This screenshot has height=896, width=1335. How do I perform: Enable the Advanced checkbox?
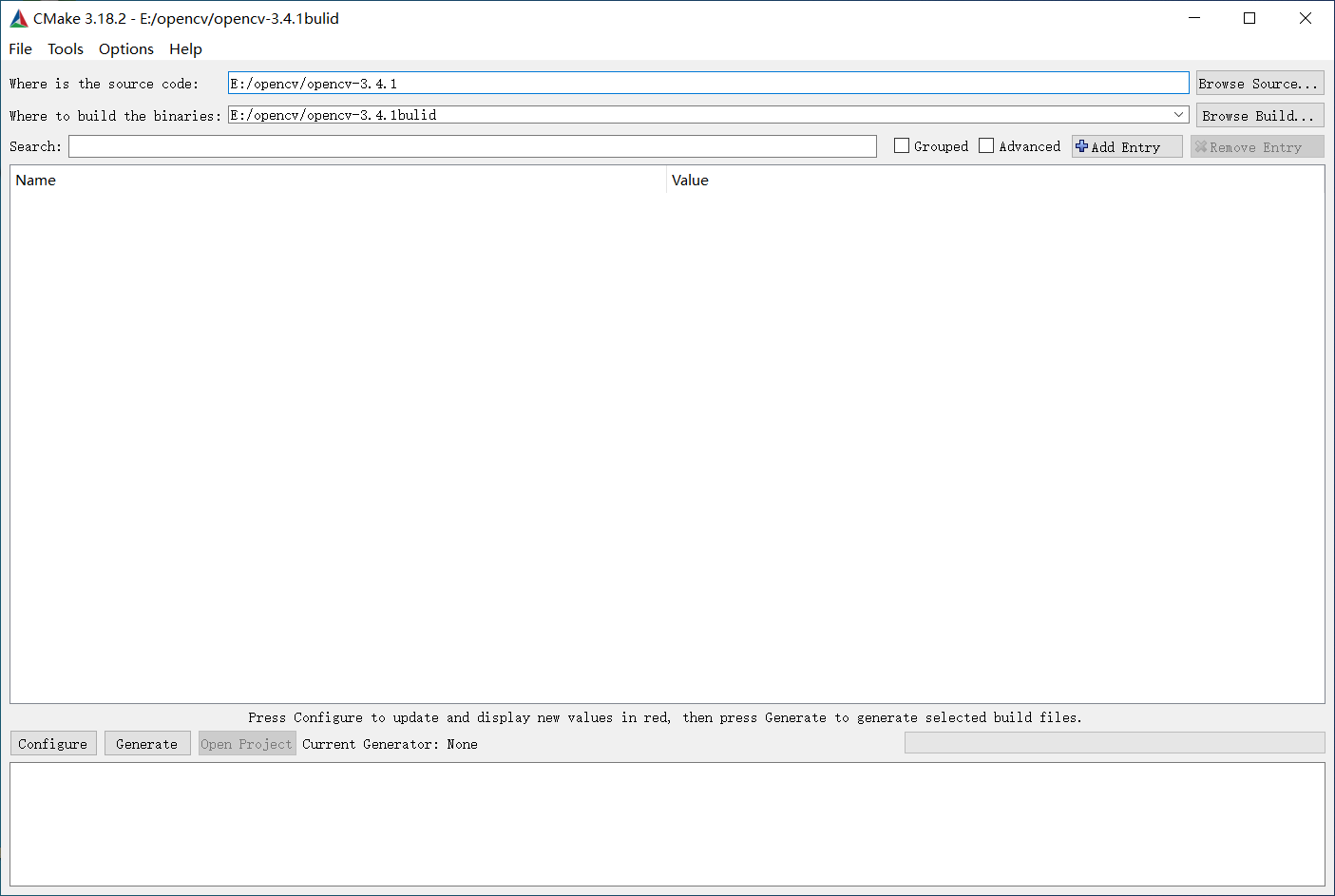point(986,146)
